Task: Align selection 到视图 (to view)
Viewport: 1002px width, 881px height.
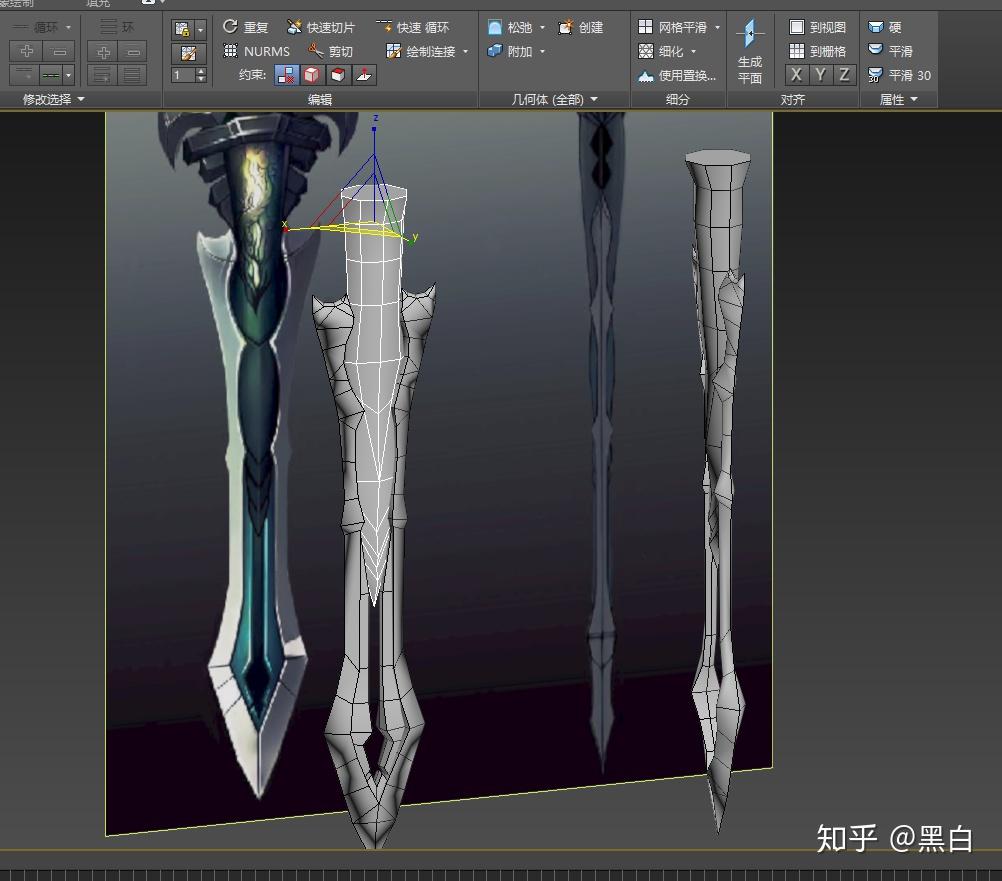Action: [818, 27]
